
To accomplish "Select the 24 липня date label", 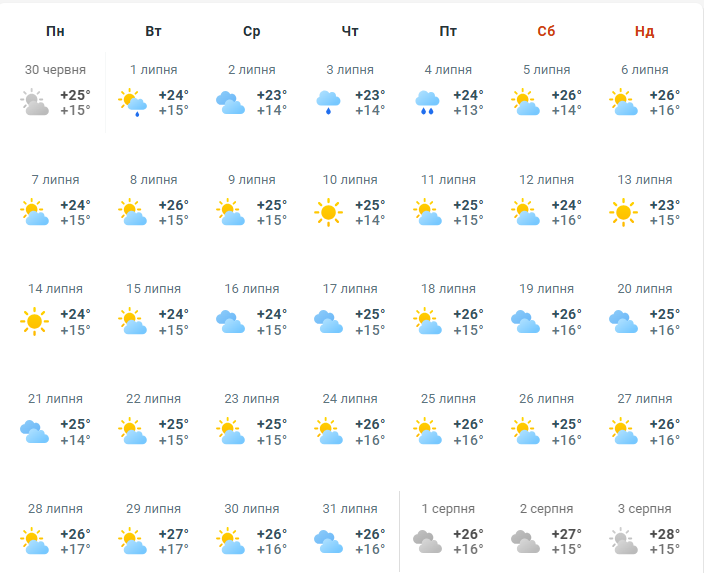I will coord(350,399).
